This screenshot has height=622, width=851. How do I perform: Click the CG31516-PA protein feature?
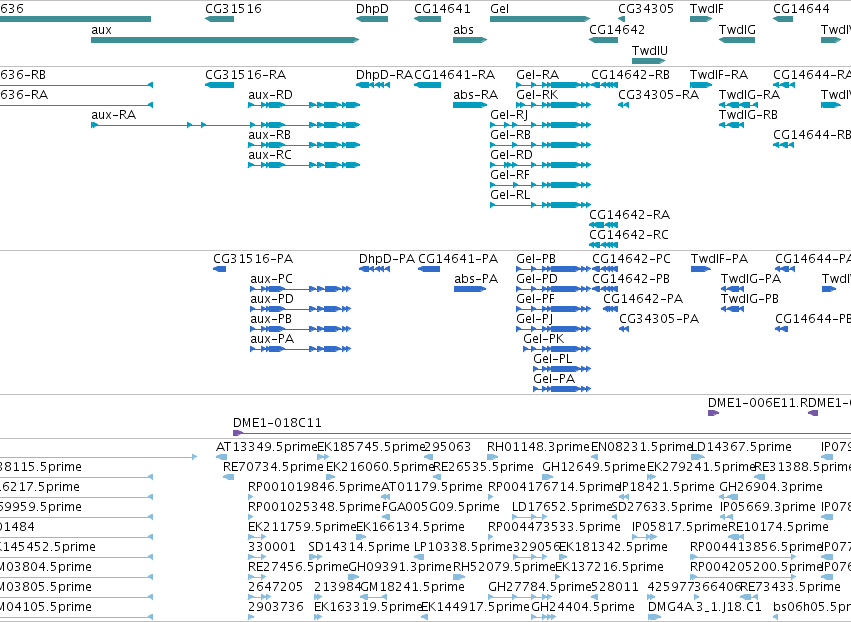click(219, 269)
